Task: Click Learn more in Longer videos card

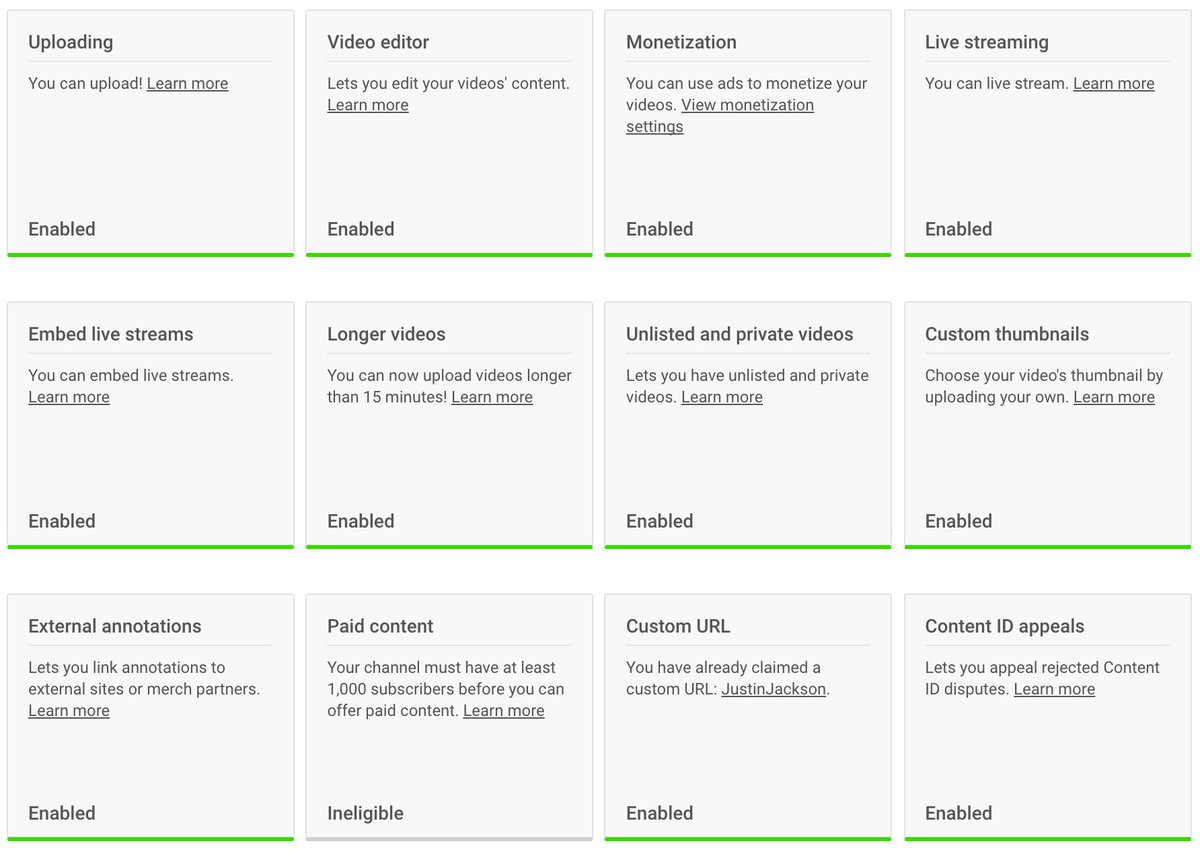Action: click(x=491, y=398)
